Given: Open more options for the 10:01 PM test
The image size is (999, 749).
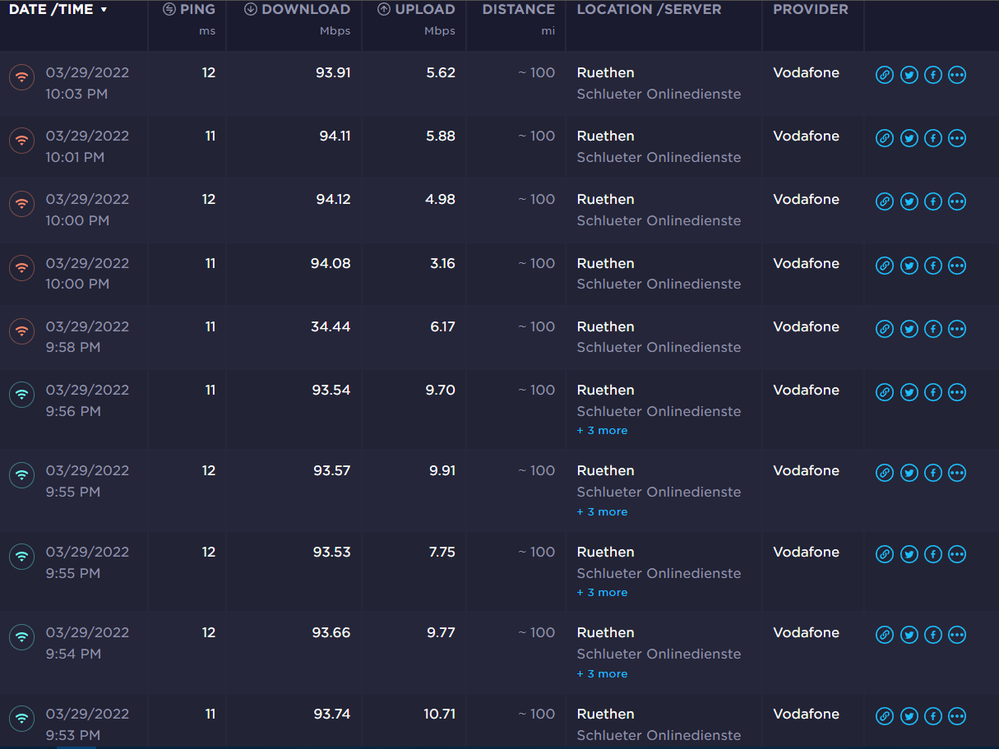Looking at the screenshot, I should (957, 138).
